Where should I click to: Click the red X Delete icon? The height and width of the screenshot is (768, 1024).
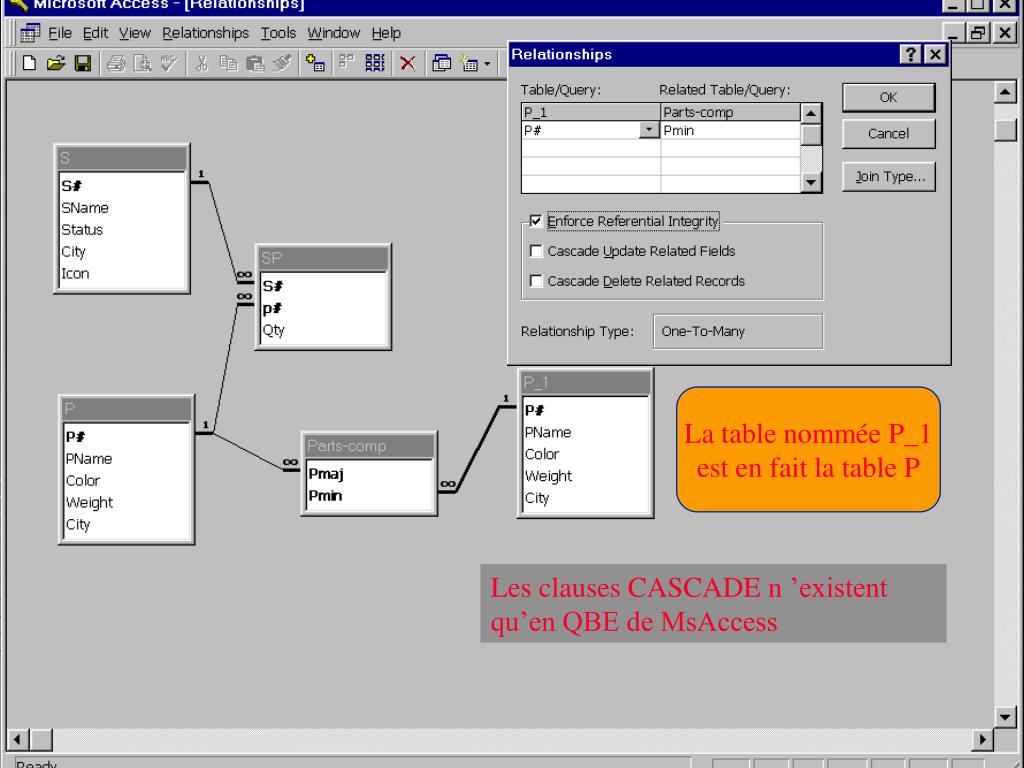coord(408,63)
